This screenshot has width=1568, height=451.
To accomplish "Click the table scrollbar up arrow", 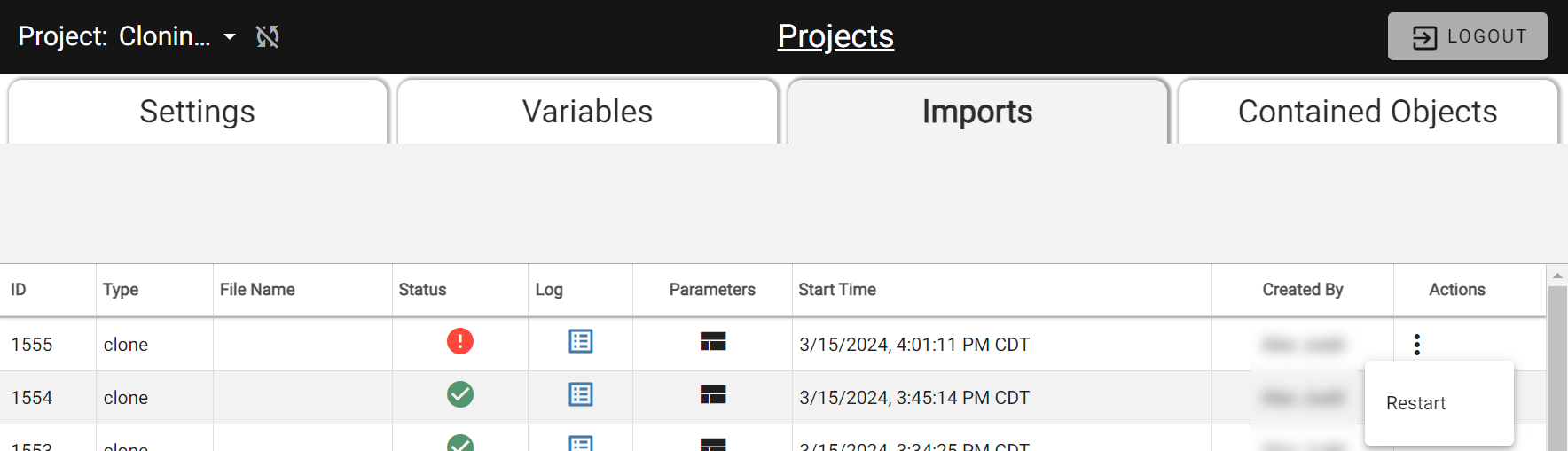I will 1557,276.
